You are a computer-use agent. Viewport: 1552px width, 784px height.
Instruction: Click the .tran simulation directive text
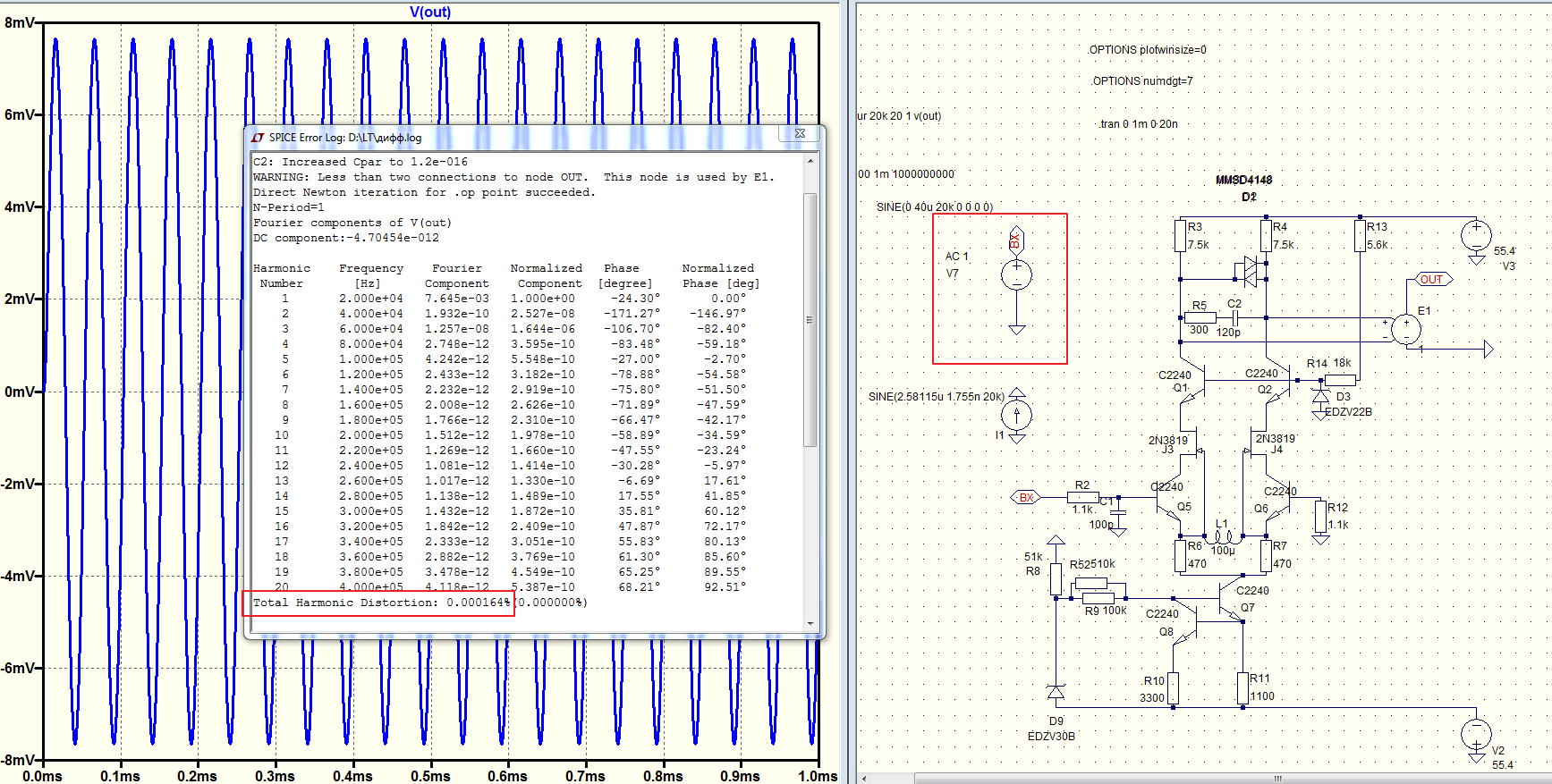[x=1138, y=124]
